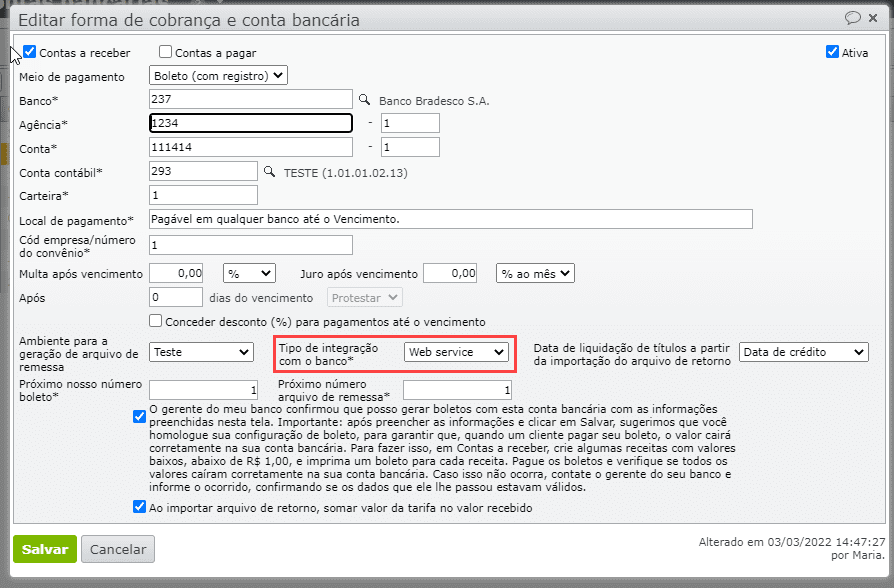Focus the Próximo nosso número boleto field

tap(202, 388)
